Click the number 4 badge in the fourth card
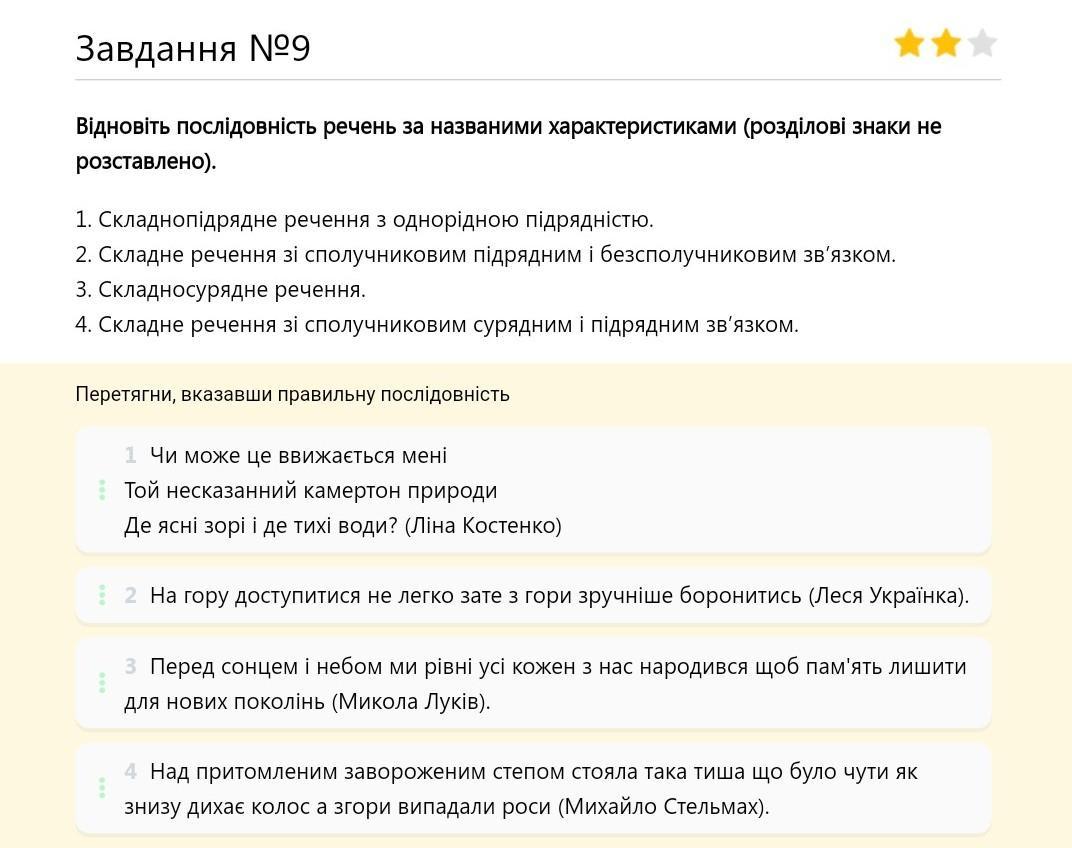The width and height of the screenshot is (1072, 848). tap(130, 772)
